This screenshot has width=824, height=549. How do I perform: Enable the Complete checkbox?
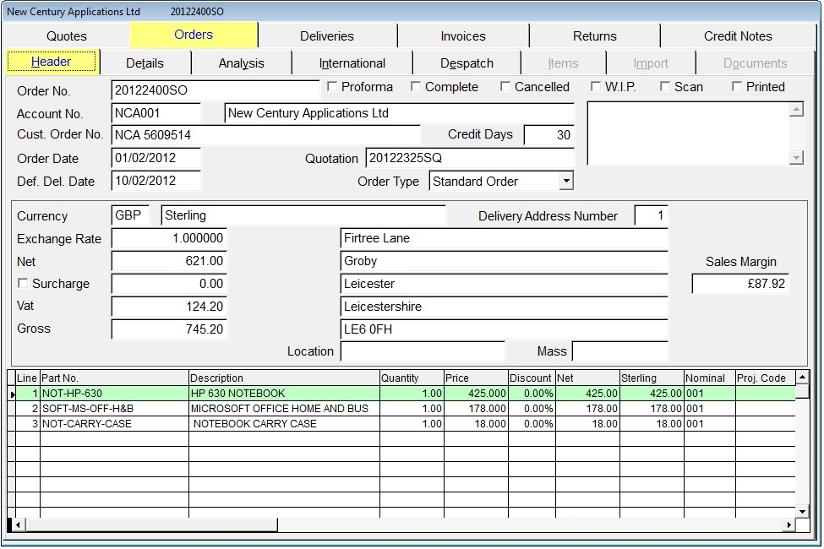click(x=416, y=87)
